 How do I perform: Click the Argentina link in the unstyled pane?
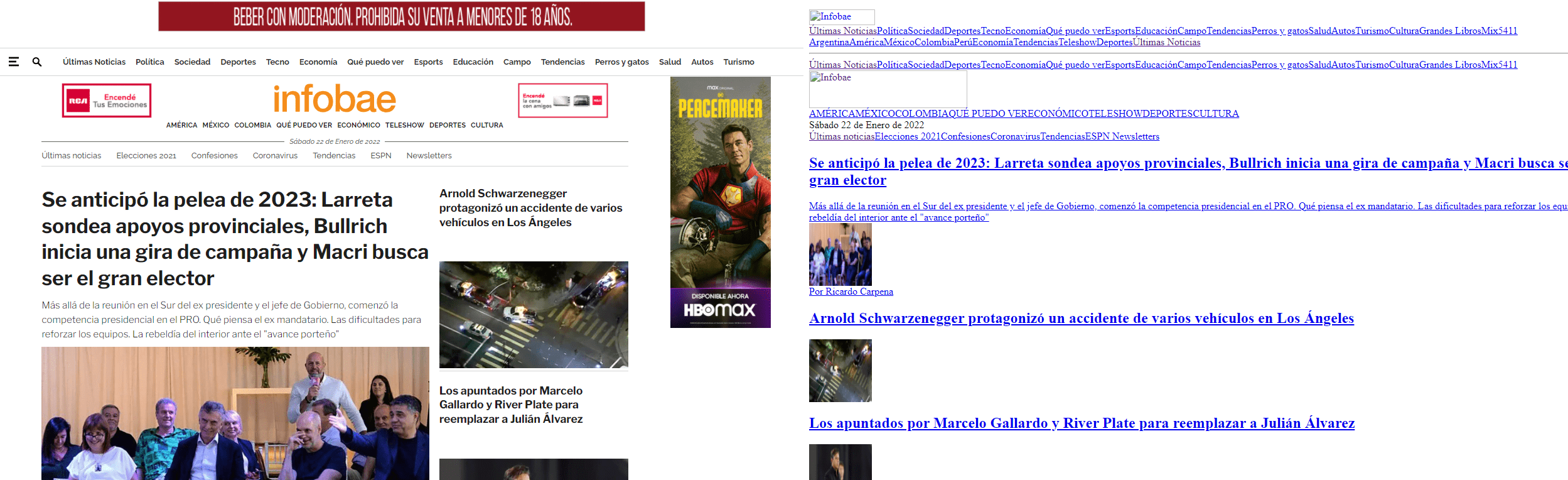click(829, 42)
